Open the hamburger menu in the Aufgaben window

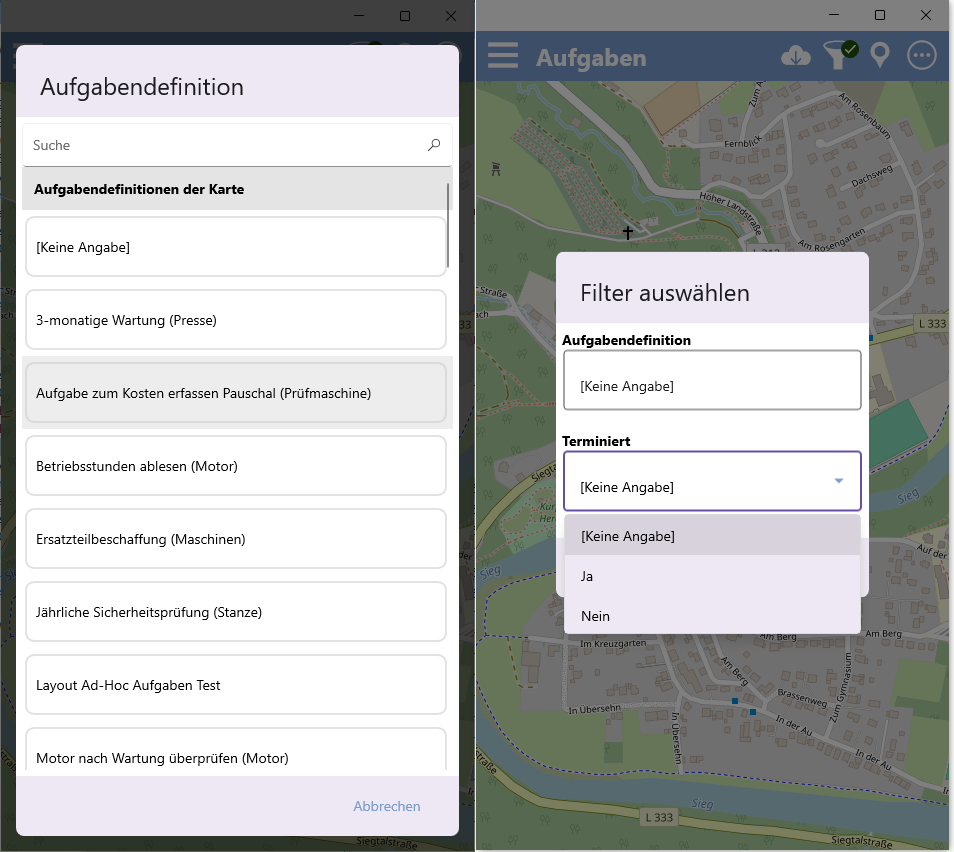pyautogui.click(x=503, y=55)
